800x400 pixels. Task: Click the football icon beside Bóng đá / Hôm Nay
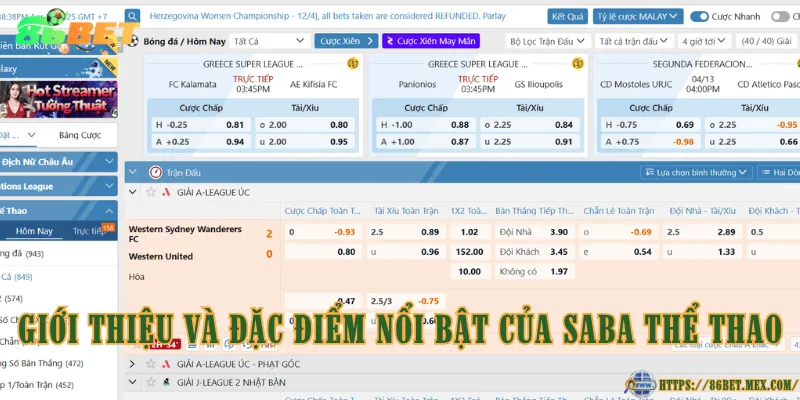(x=133, y=41)
